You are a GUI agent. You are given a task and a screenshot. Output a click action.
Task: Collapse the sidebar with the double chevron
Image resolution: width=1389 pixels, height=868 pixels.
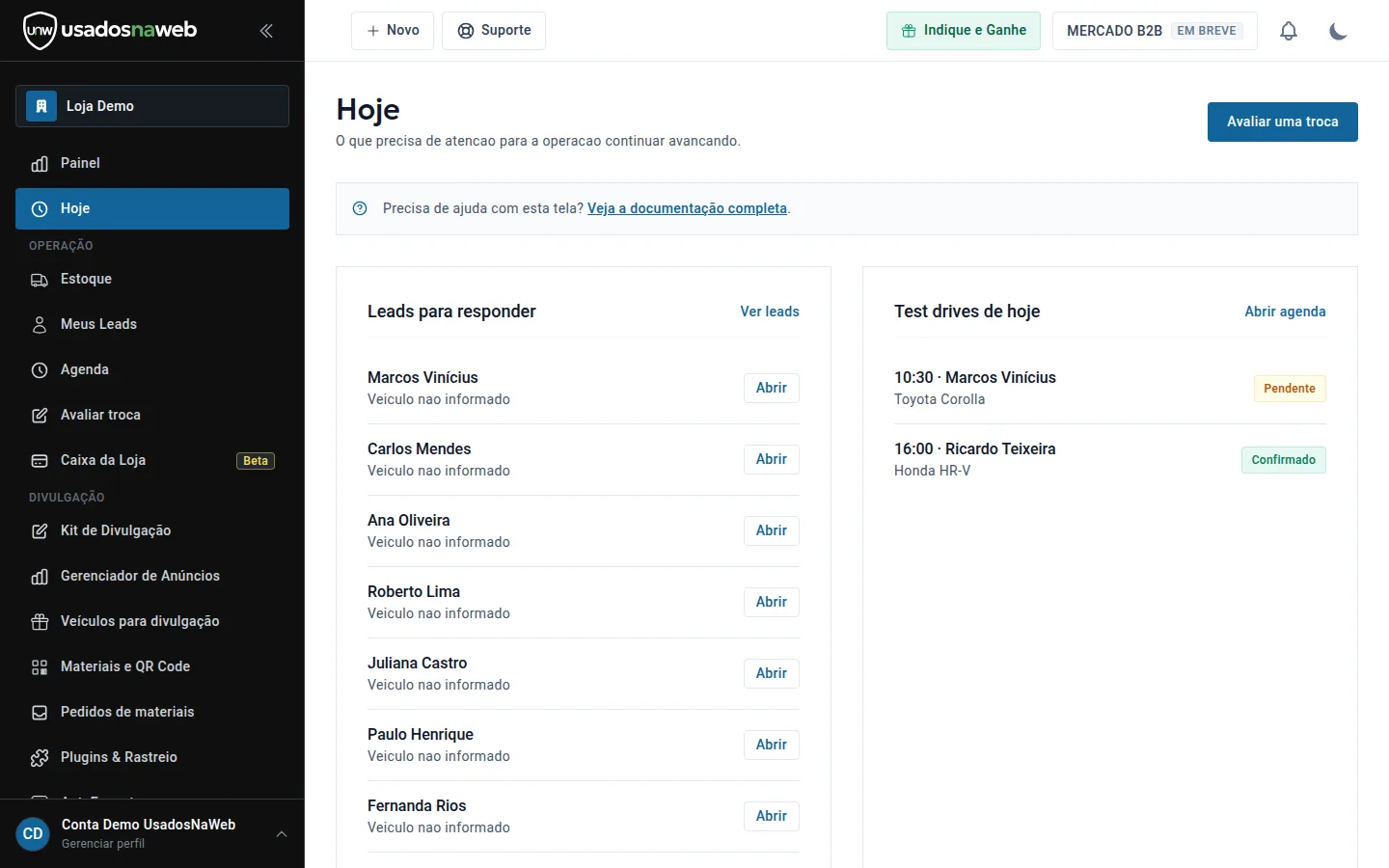pos(266,31)
